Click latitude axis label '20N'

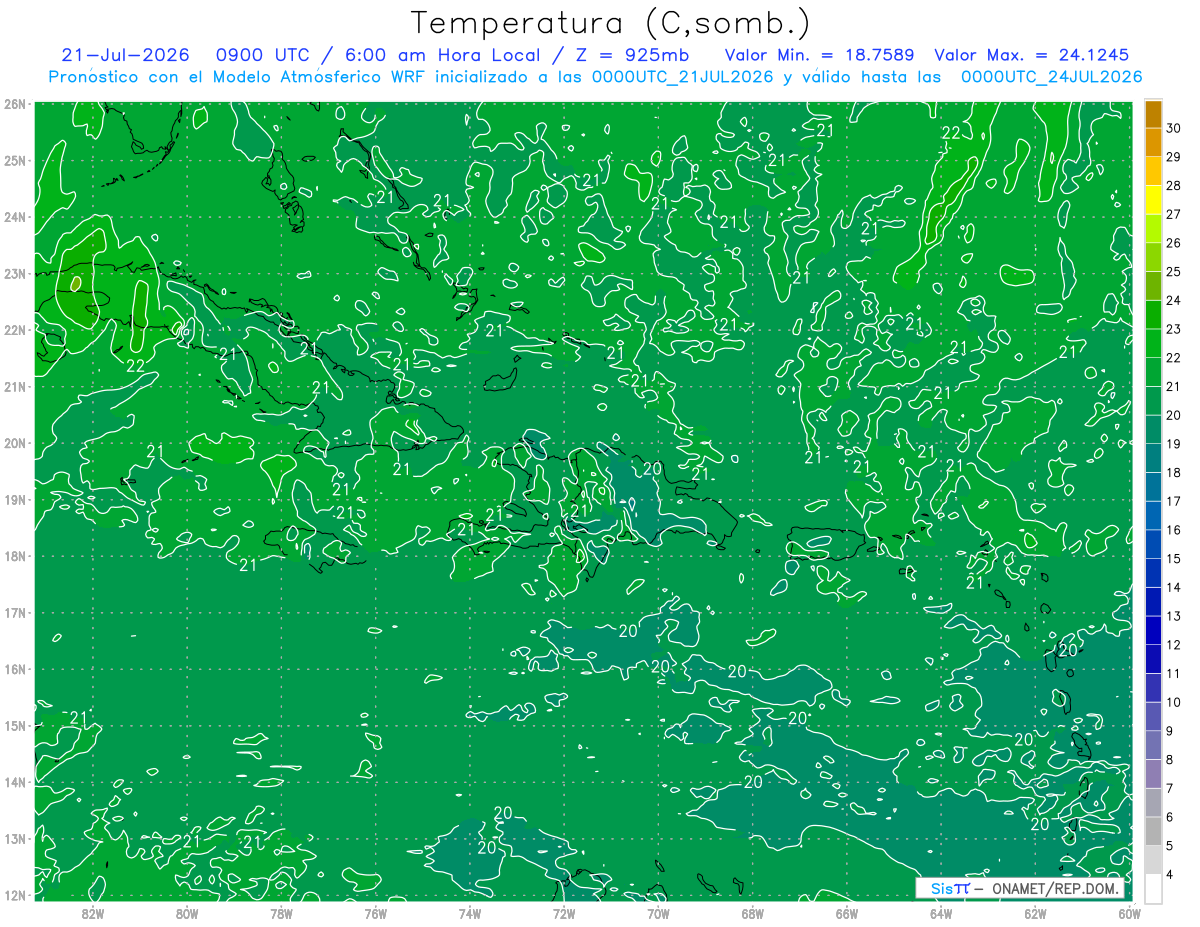(x=14, y=443)
